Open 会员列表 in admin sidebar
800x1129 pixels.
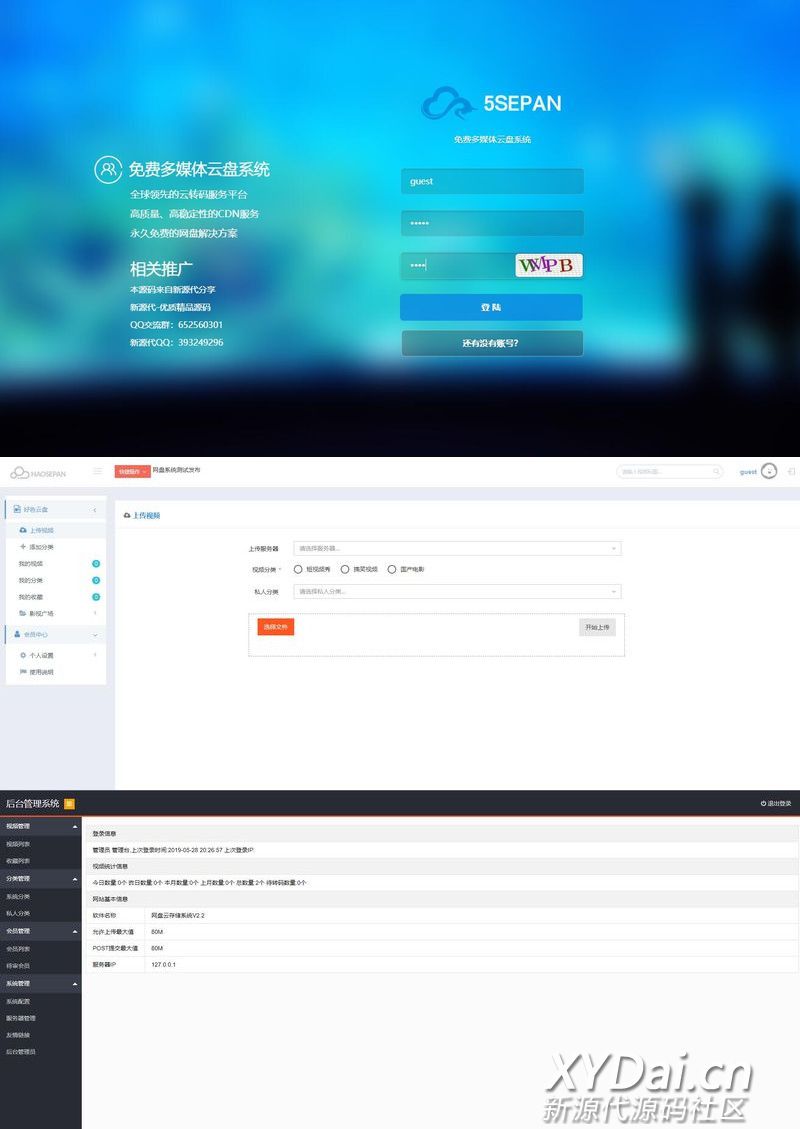tap(18, 949)
